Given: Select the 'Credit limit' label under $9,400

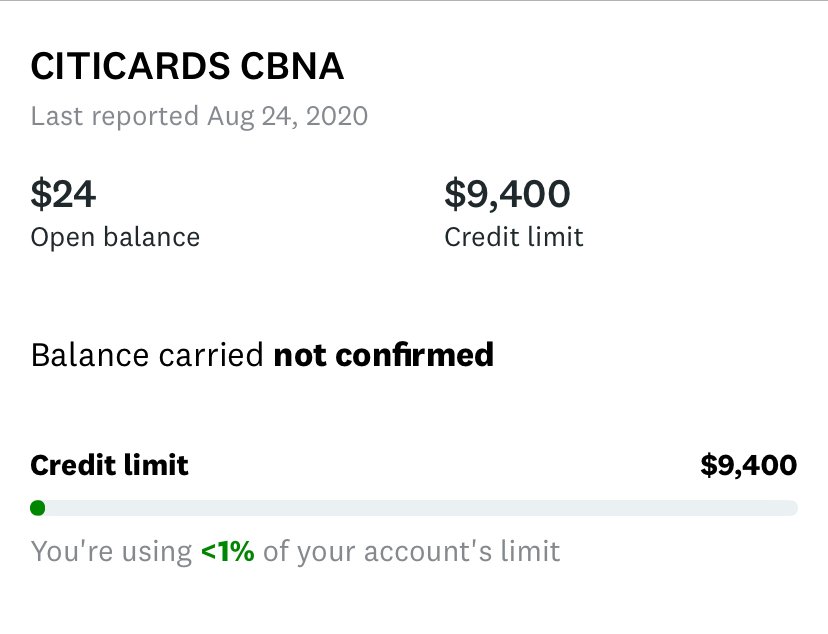Looking at the screenshot, I should (513, 237).
